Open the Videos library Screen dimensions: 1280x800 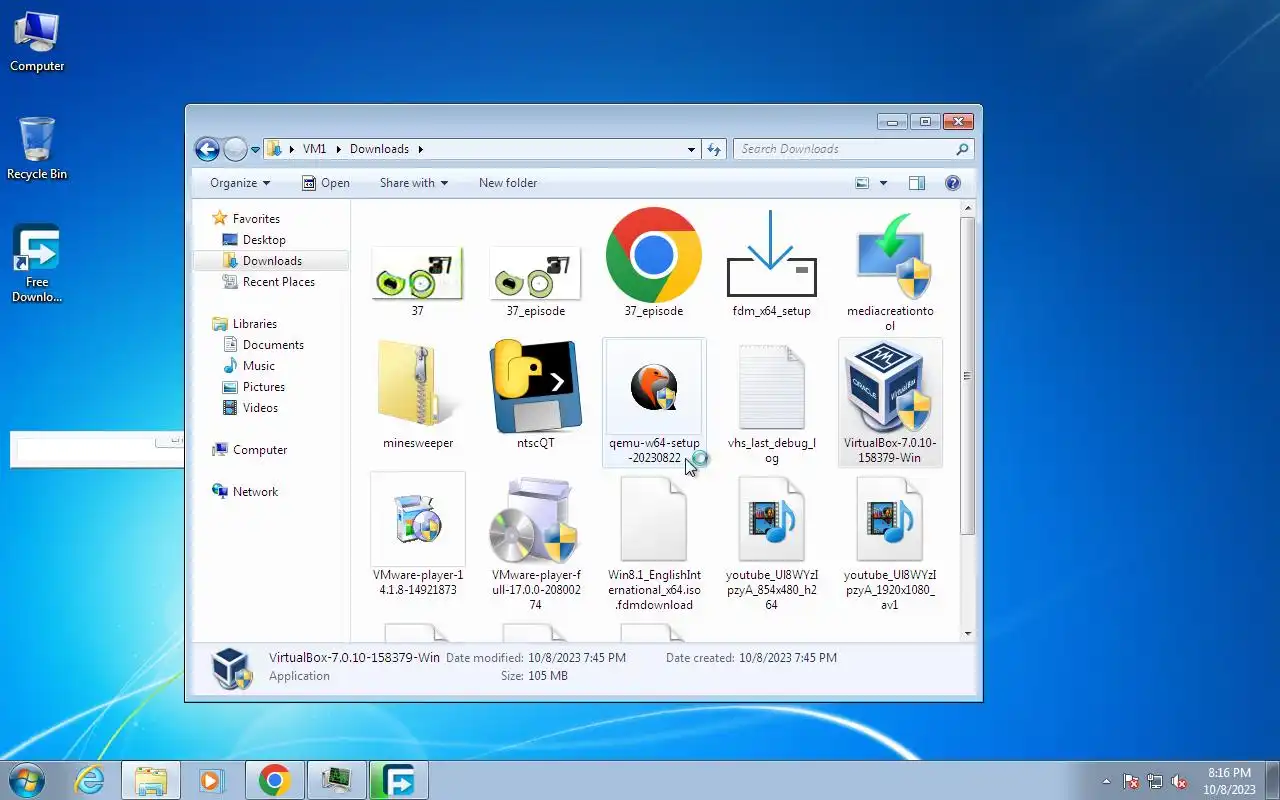click(260, 408)
